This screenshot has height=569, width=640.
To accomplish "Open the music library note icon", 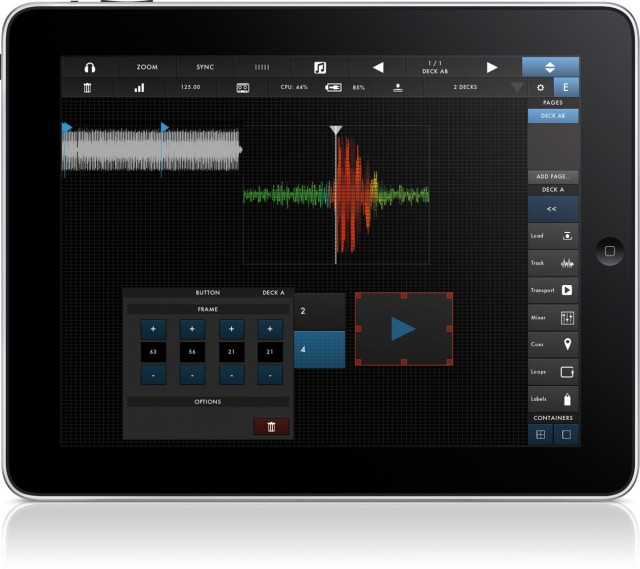I will click(x=320, y=67).
